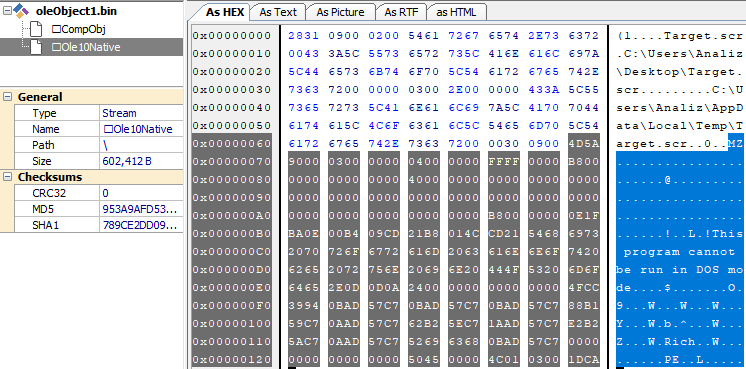The height and width of the screenshot is (369, 746).
Task: Click the Ole10Native stream page icon
Action: 36,47
